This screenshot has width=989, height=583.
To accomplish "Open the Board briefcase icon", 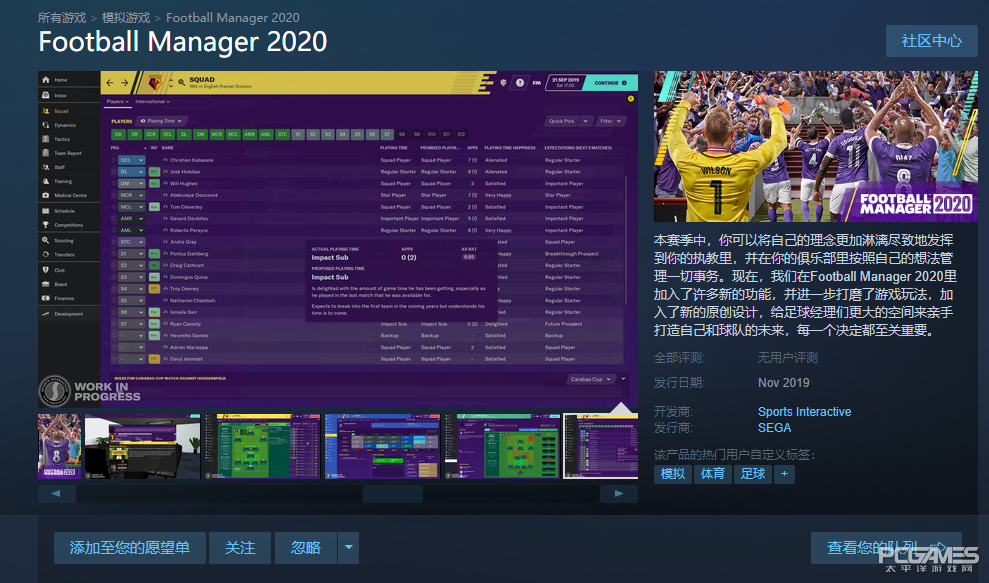I will (45, 284).
